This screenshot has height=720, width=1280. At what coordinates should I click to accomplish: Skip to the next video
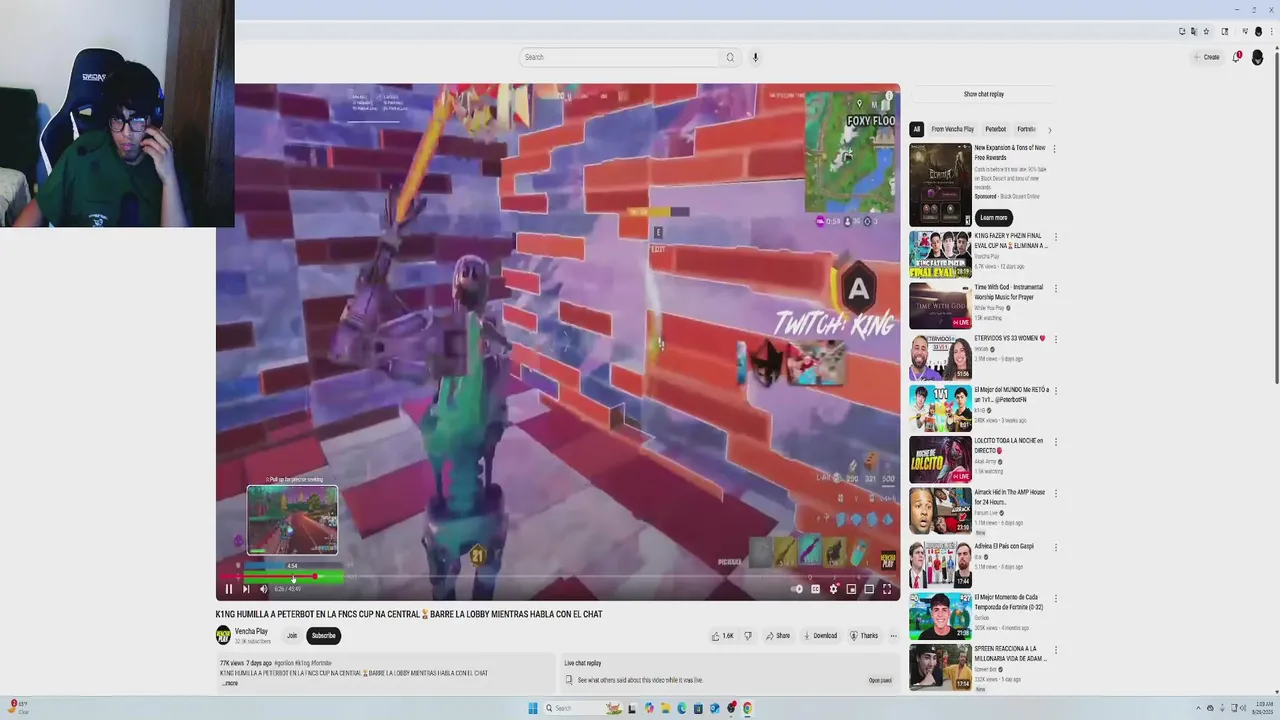[246, 589]
